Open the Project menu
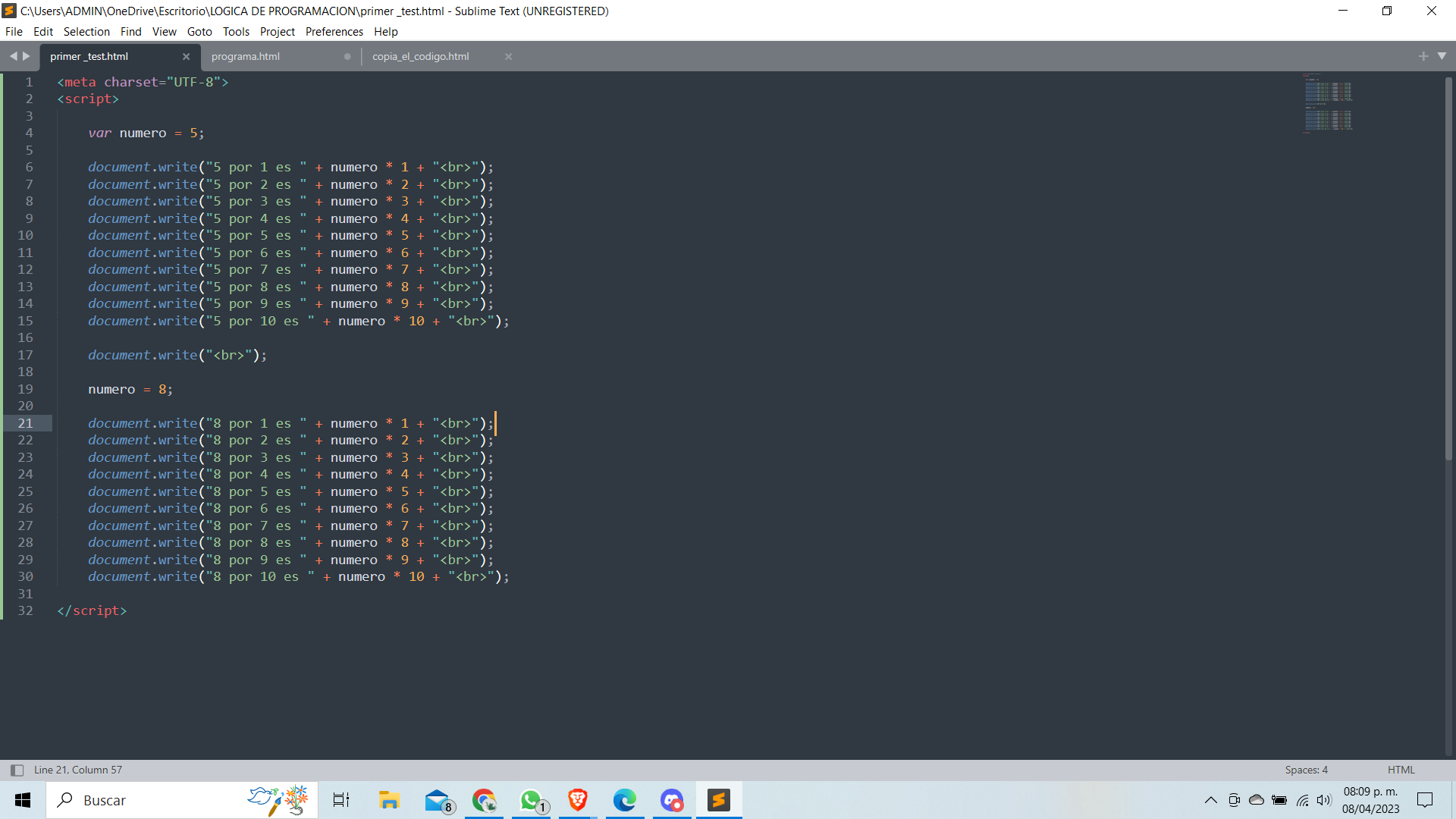The height and width of the screenshot is (819, 1456). click(x=278, y=32)
